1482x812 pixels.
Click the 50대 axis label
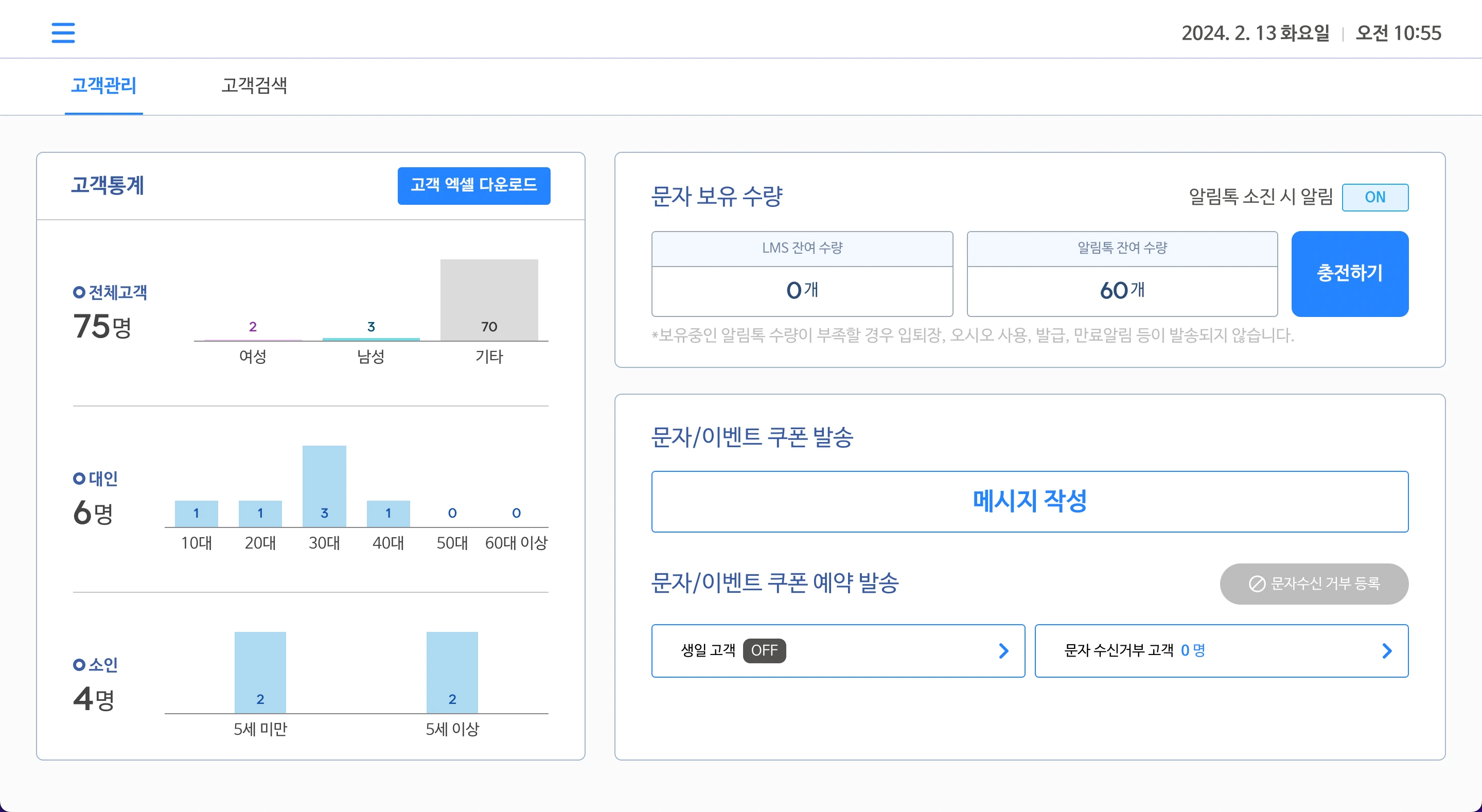click(x=452, y=543)
